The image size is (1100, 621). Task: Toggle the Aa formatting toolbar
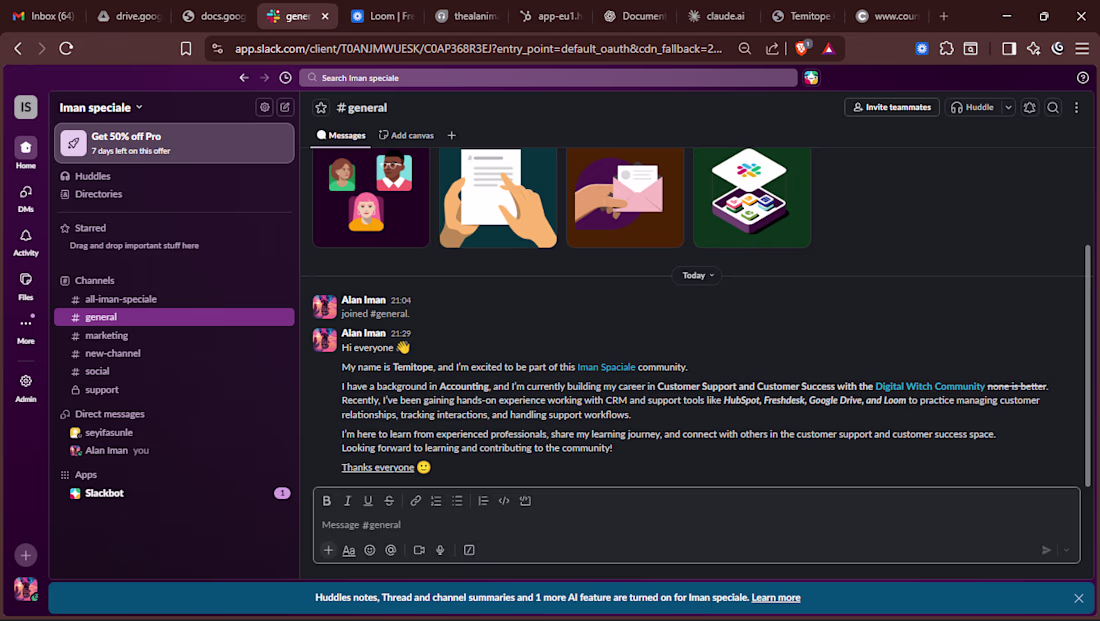[x=349, y=550]
